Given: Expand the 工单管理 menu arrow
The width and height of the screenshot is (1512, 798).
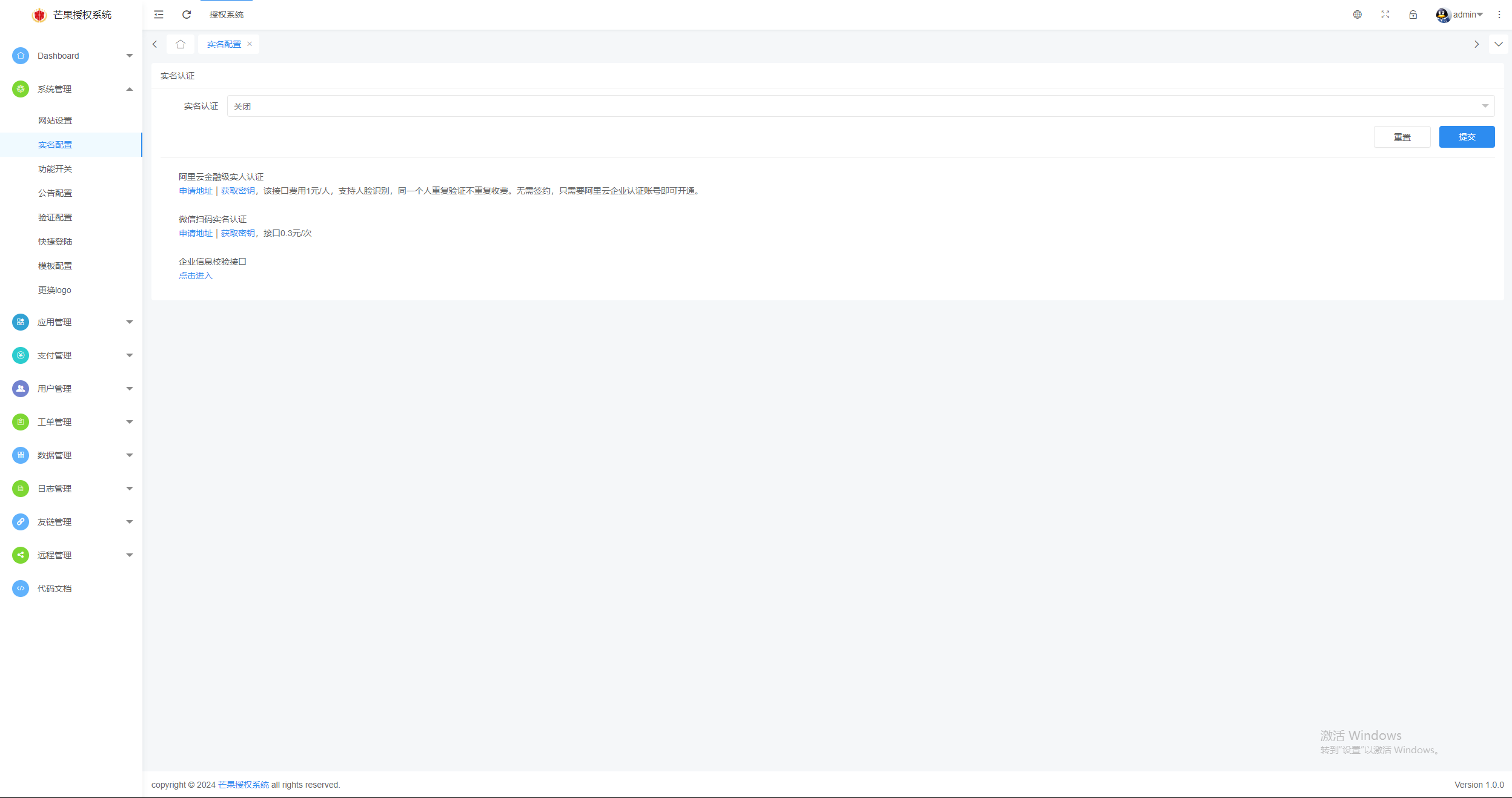Looking at the screenshot, I should click(x=130, y=422).
